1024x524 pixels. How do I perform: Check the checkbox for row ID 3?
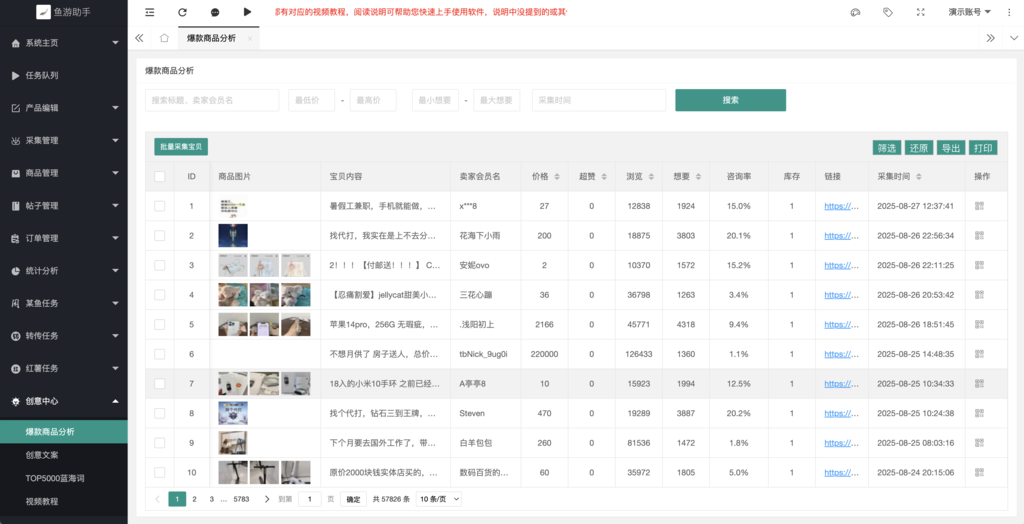[x=160, y=265]
